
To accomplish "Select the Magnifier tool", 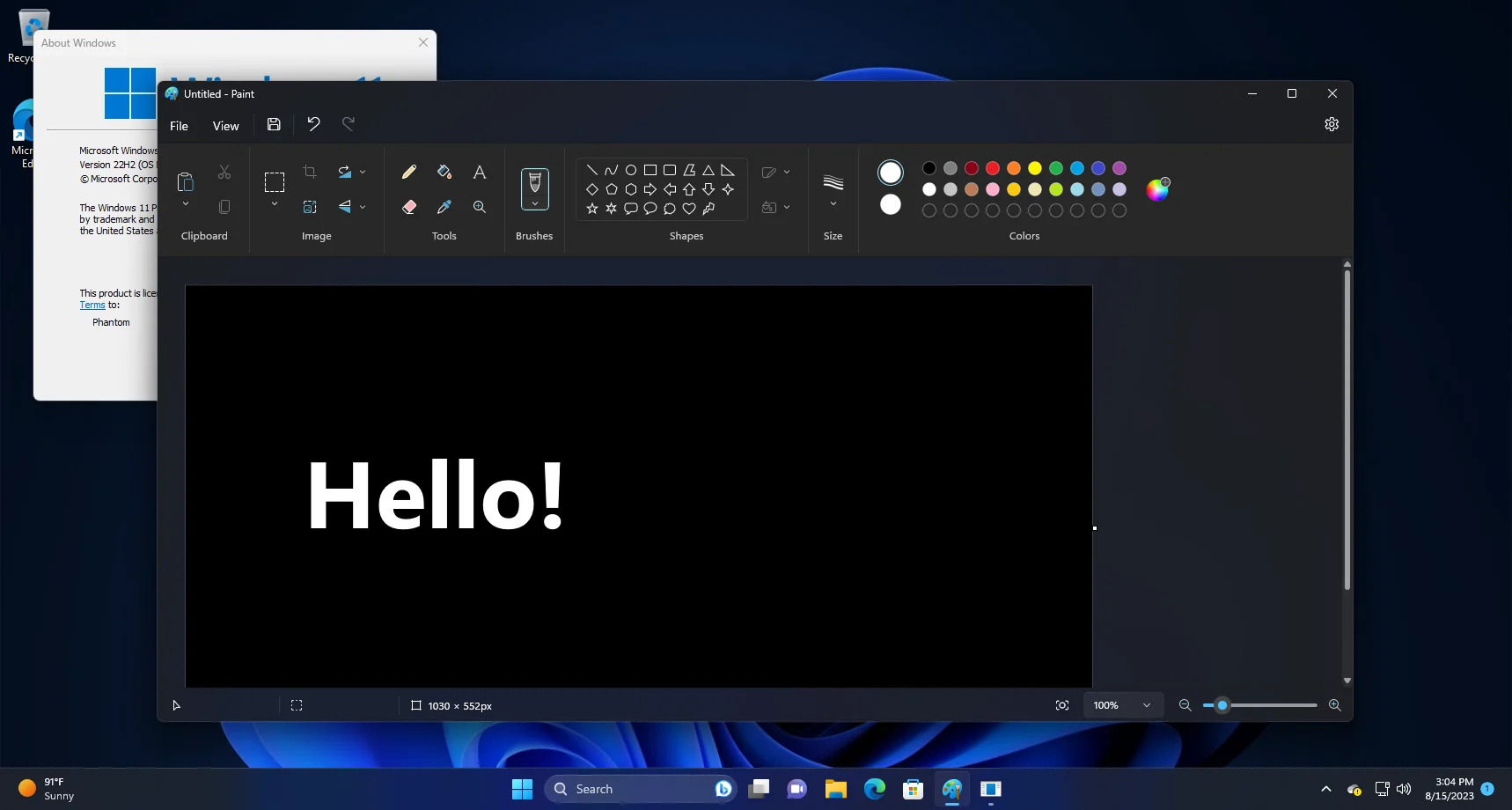I will [479, 207].
